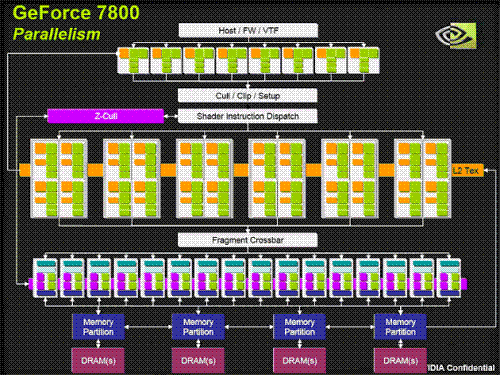Click the first Memory Partition block
The height and width of the screenshot is (375, 500).
pos(98,327)
